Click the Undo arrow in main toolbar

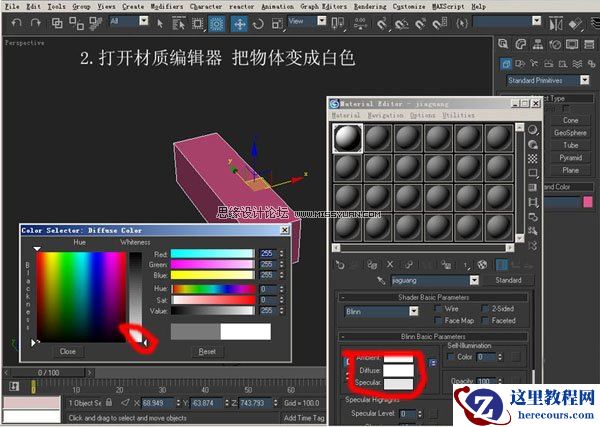pos(16,23)
